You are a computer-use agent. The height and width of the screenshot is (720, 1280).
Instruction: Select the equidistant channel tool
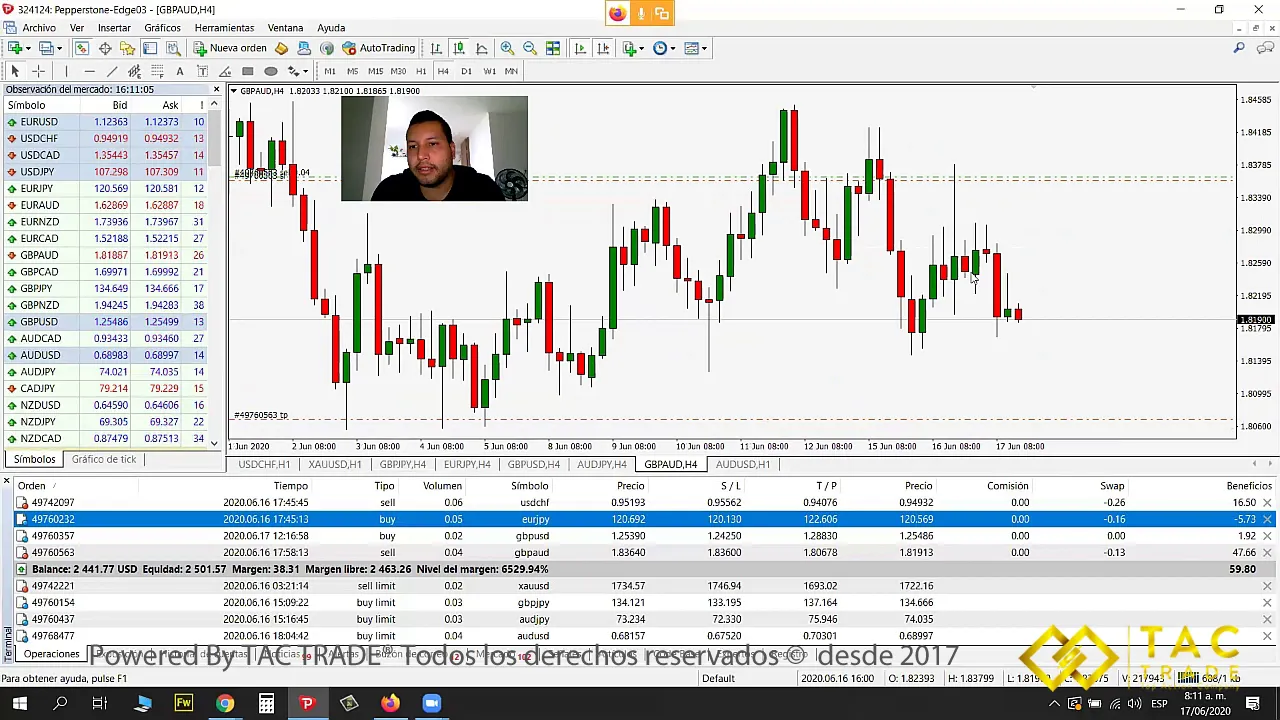coord(134,71)
